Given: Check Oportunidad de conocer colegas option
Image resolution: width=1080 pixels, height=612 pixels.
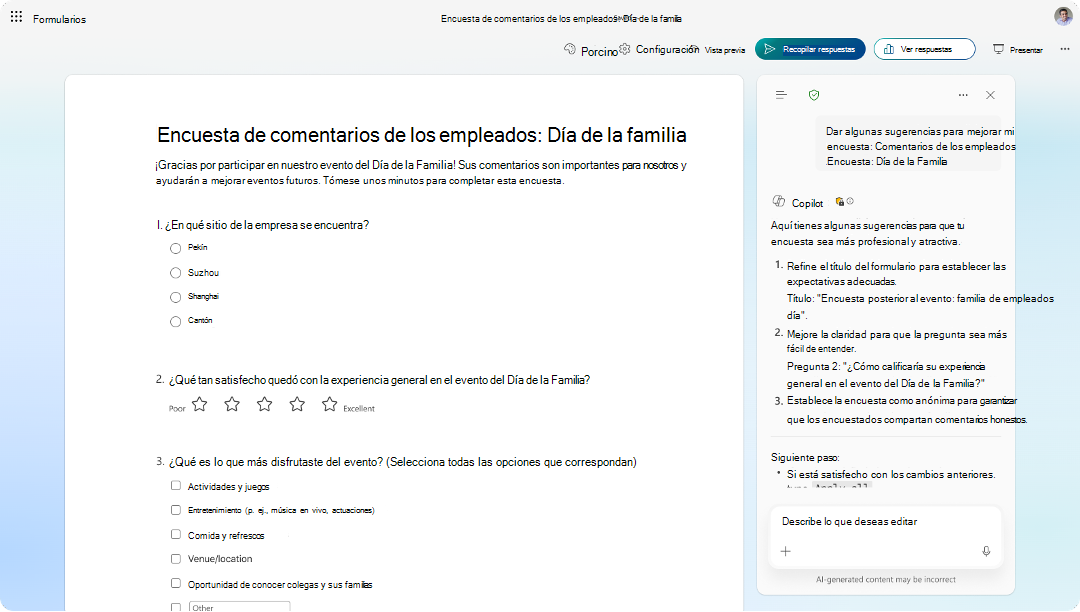Looking at the screenshot, I should click(x=176, y=584).
